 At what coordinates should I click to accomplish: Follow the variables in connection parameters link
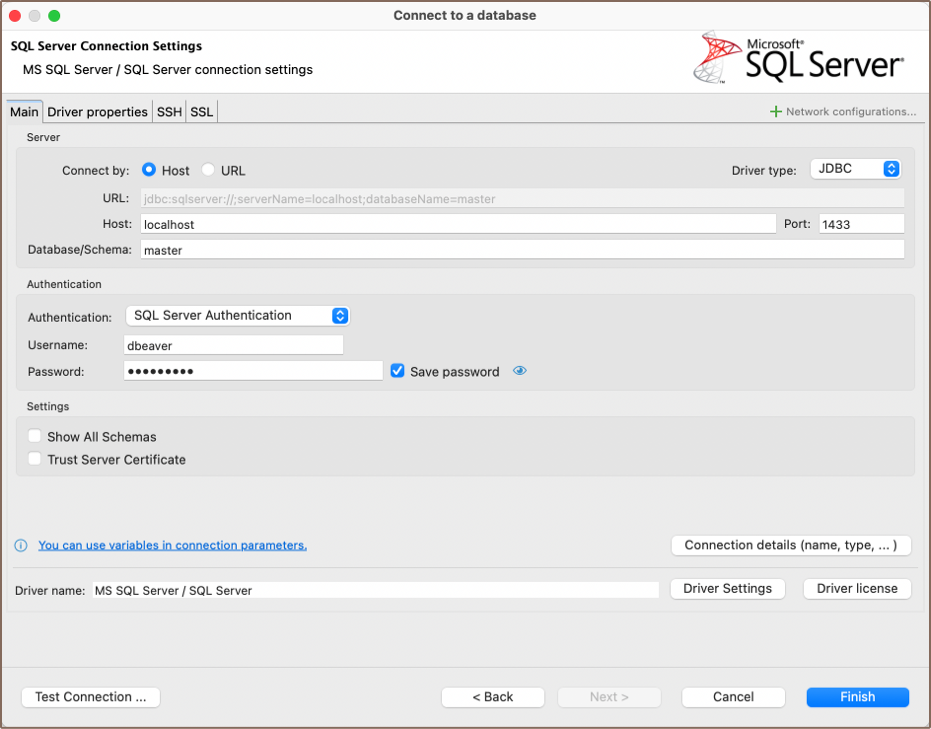[x=172, y=546]
